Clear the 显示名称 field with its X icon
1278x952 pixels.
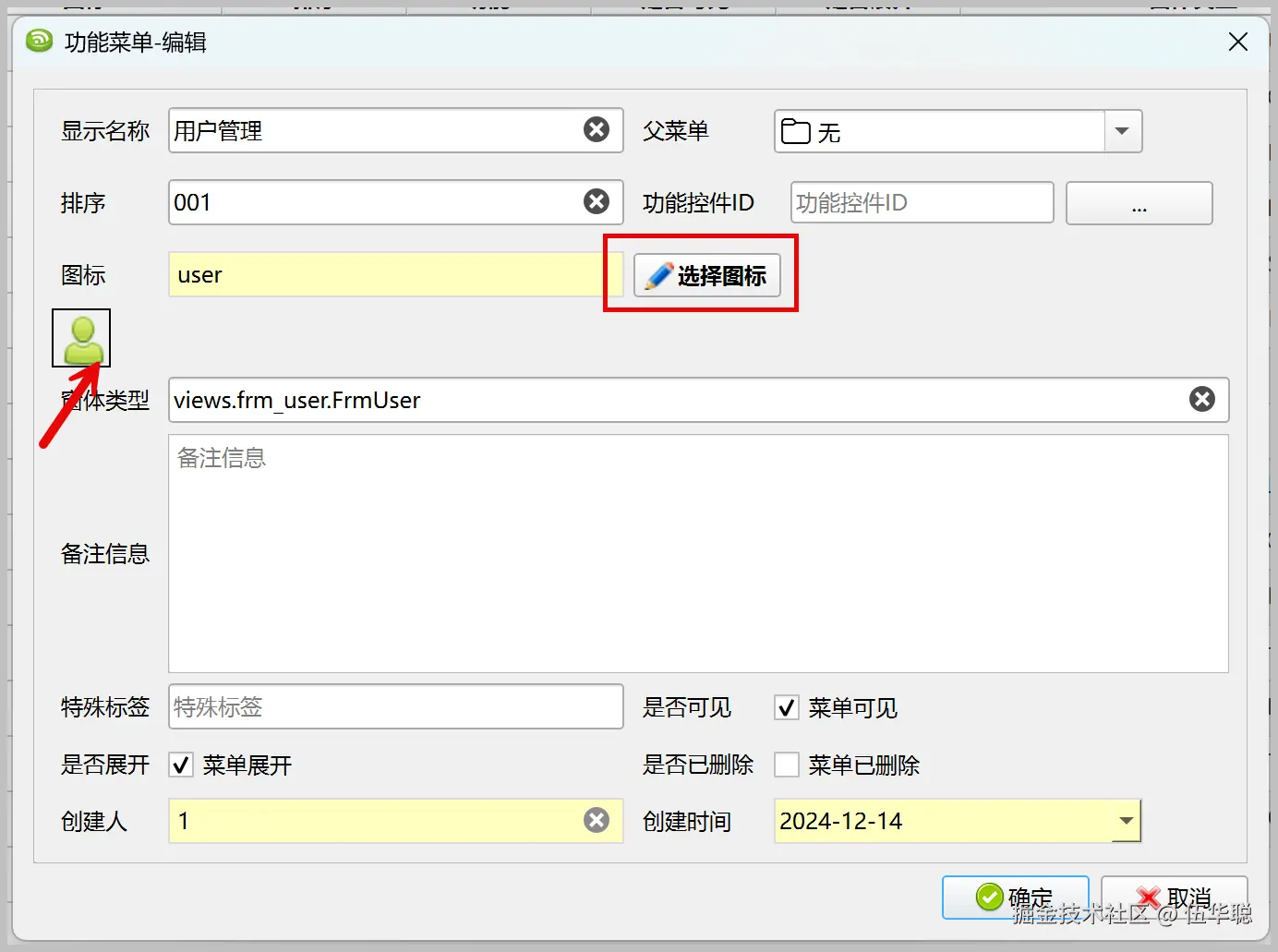click(597, 130)
